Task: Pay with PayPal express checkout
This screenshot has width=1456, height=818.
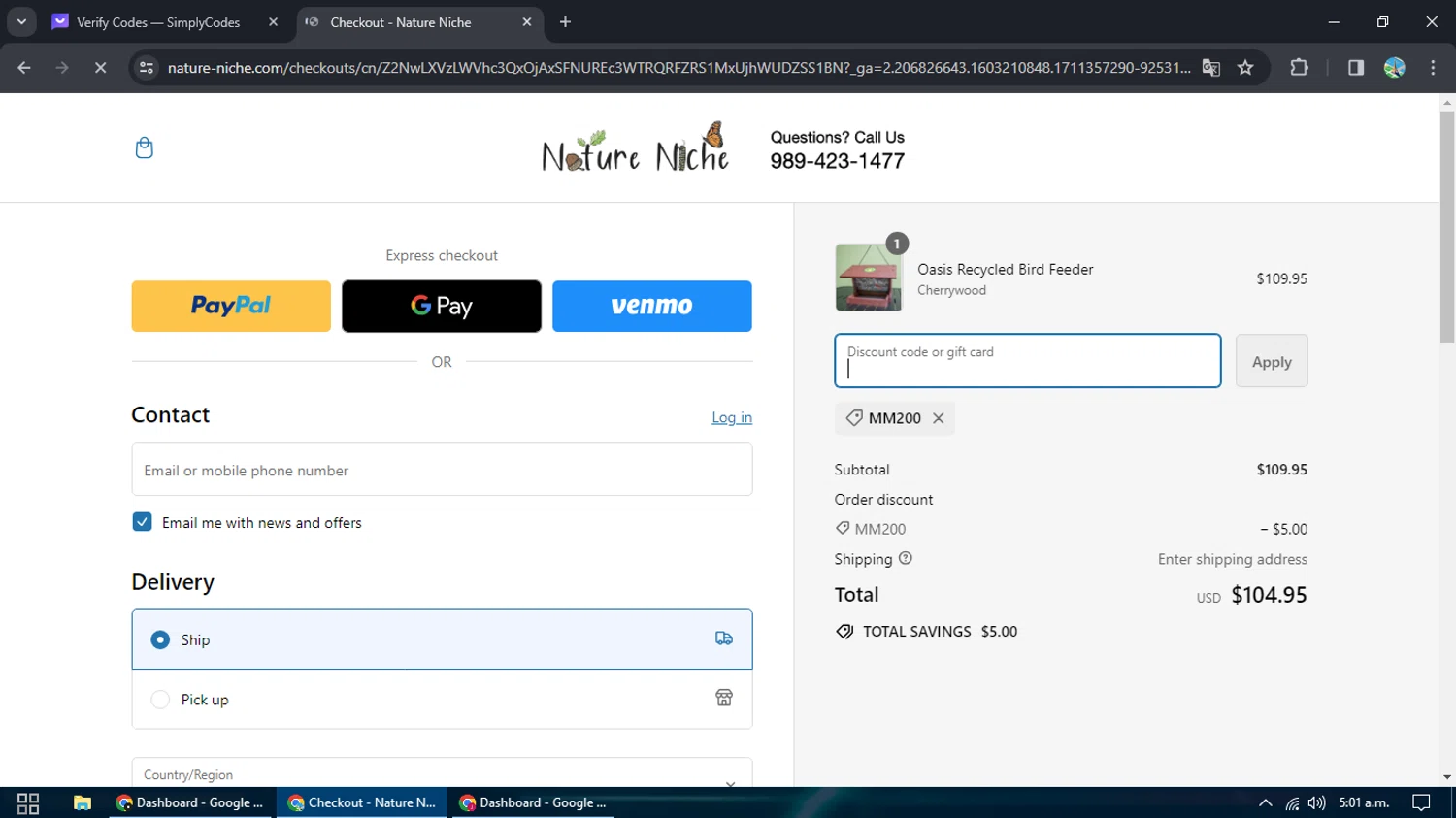Action: pyautogui.click(x=231, y=306)
